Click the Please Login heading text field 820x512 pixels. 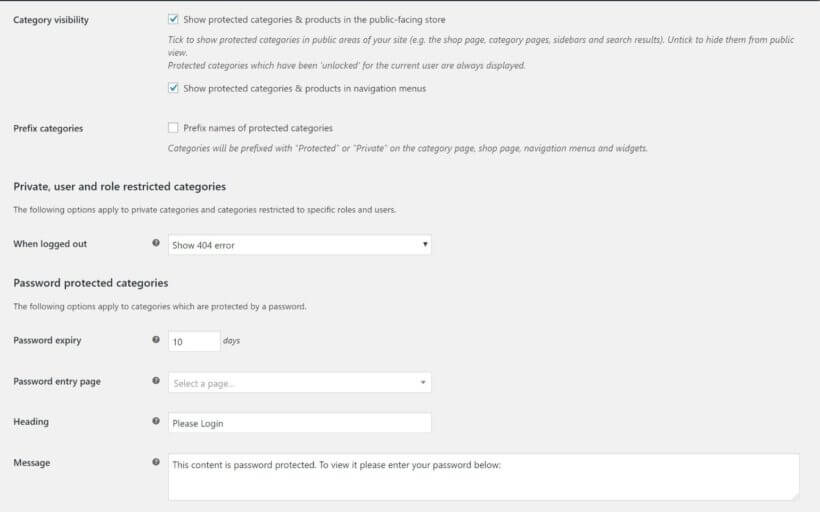300,423
